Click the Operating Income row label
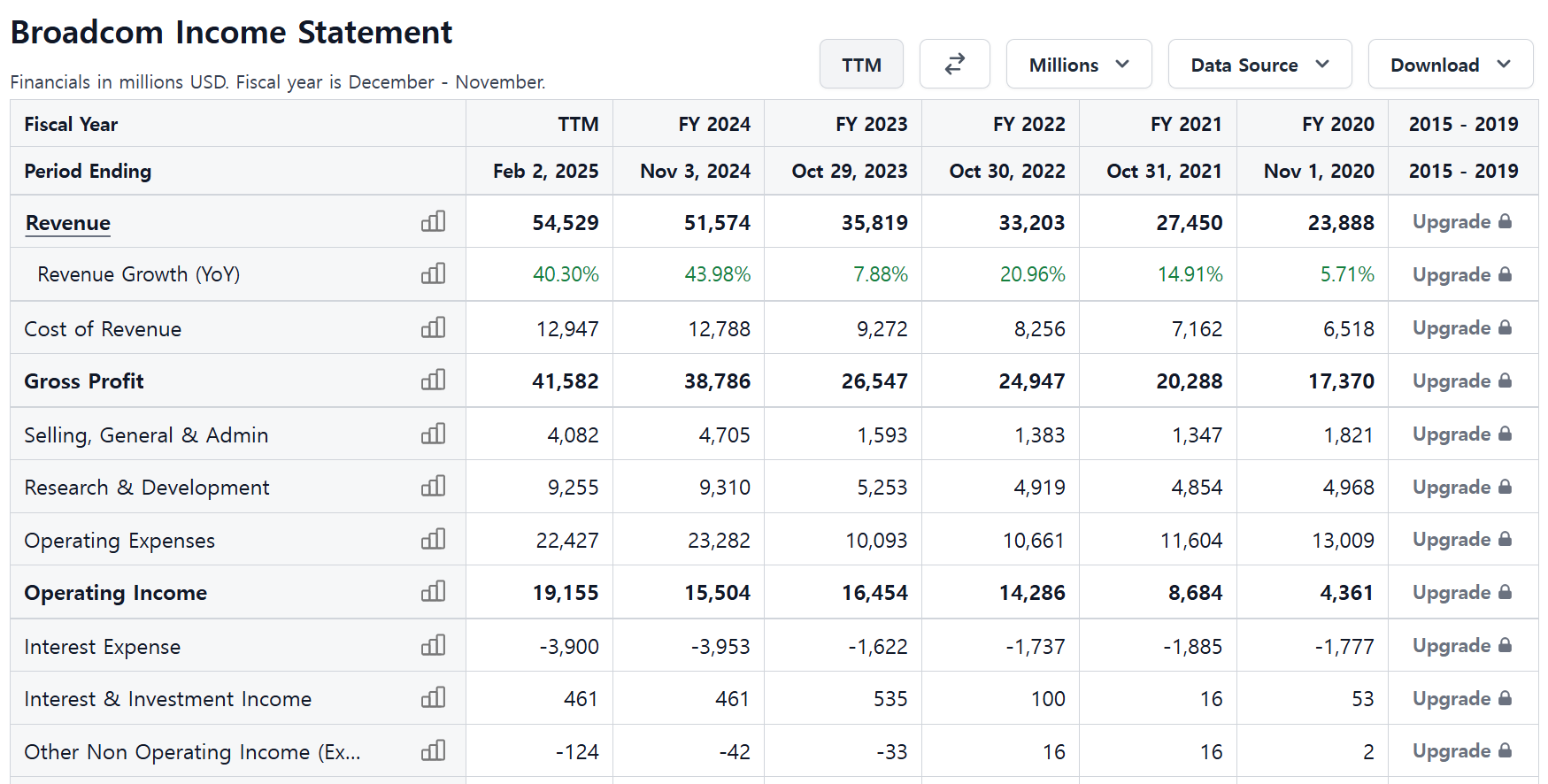 coord(116,593)
